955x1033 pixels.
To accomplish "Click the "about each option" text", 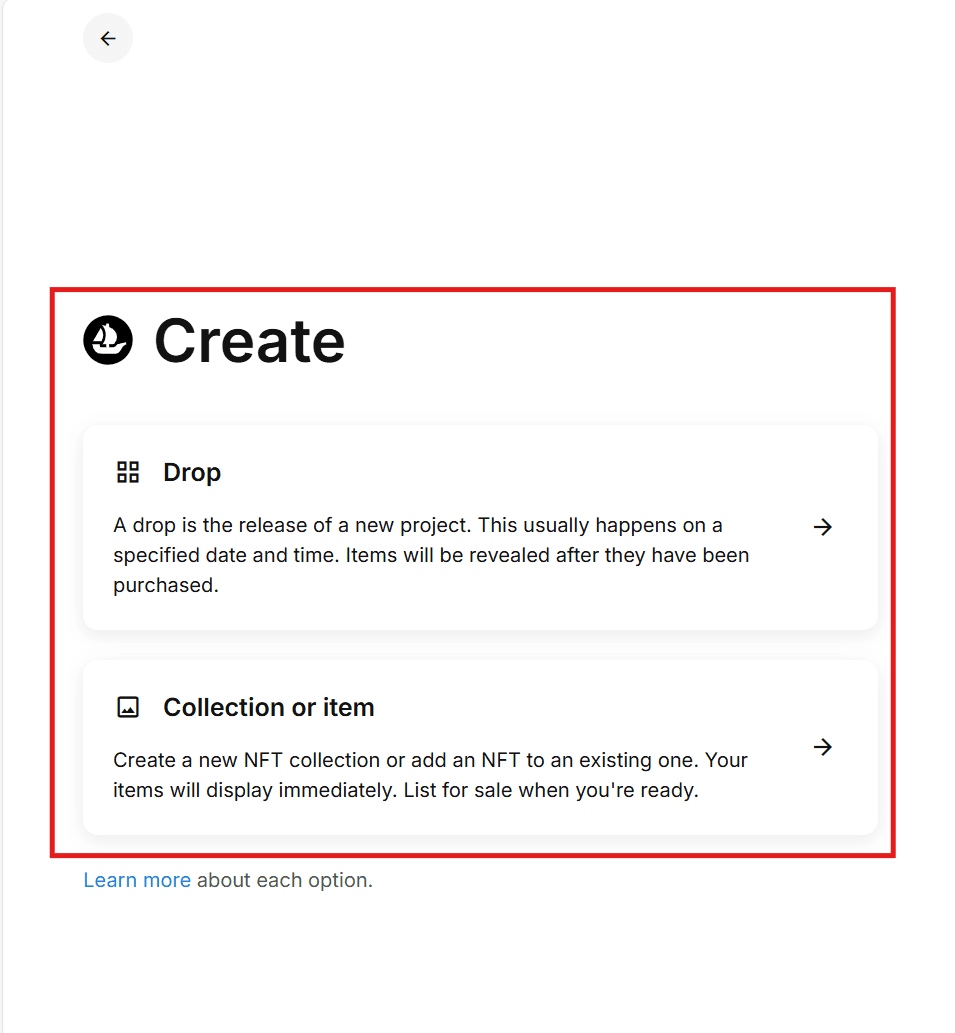I will pyautogui.click(x=285, y=880).
